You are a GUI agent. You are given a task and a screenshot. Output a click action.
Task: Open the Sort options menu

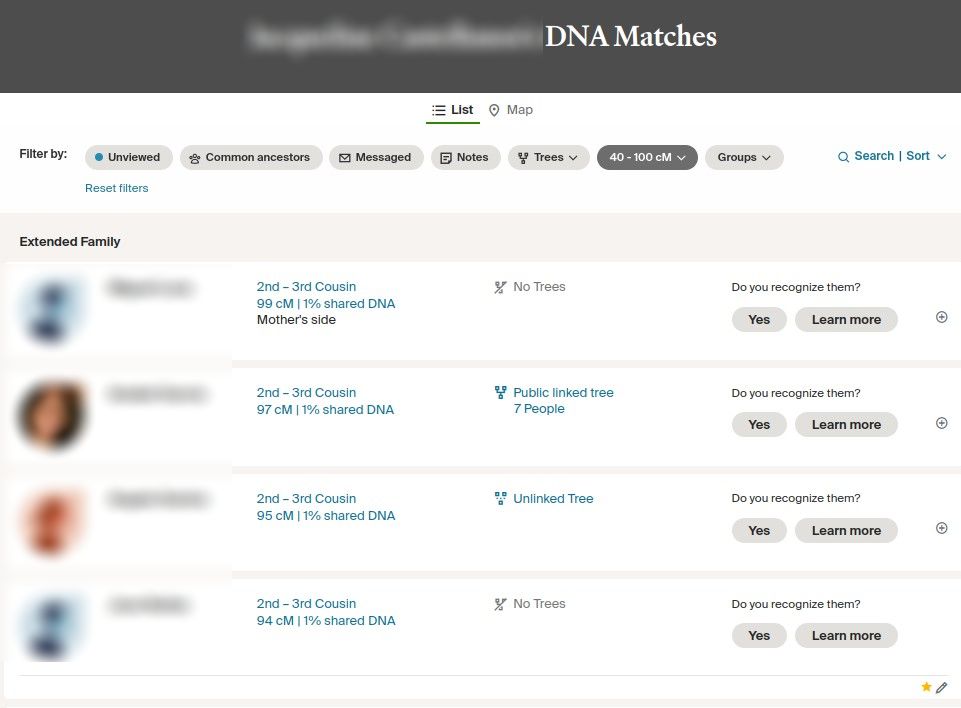point(926,156)
